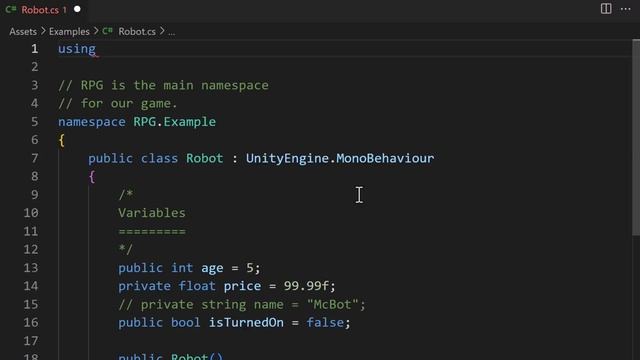640x360 pixels.
Task: Open the Examples breadcrumb folder
Action: pos(69,32)
